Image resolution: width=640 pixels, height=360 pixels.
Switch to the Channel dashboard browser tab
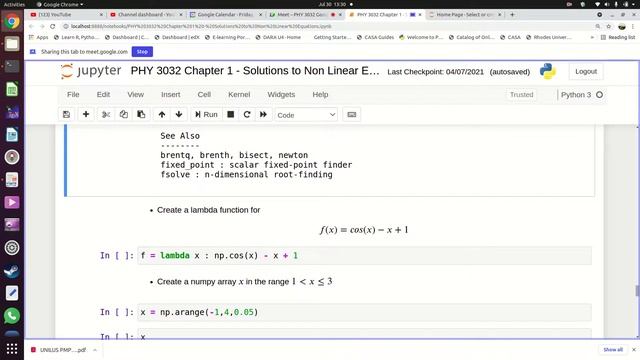click(146, 15)
